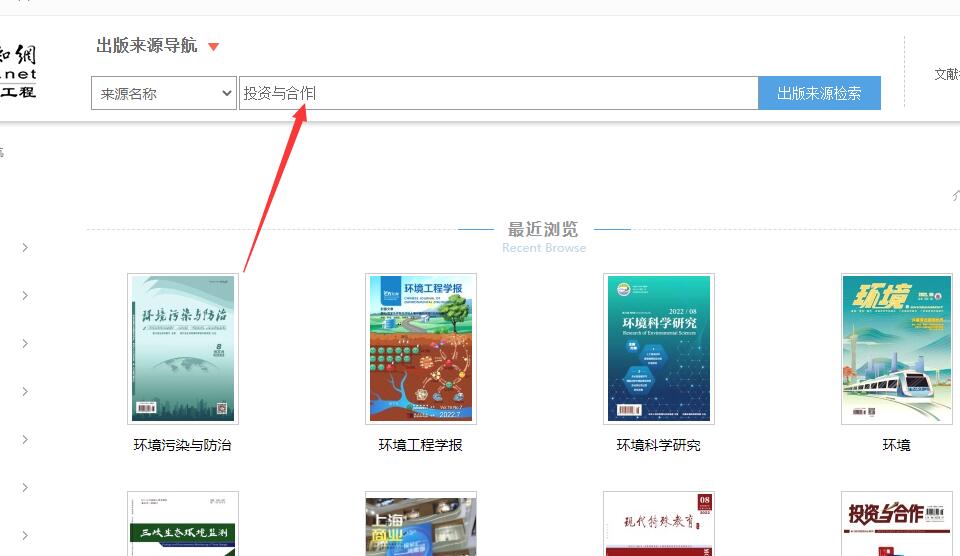Open the 来源名称 dropdown selector
This screenshot has width=960, height=556.
(x=163, y=93)
